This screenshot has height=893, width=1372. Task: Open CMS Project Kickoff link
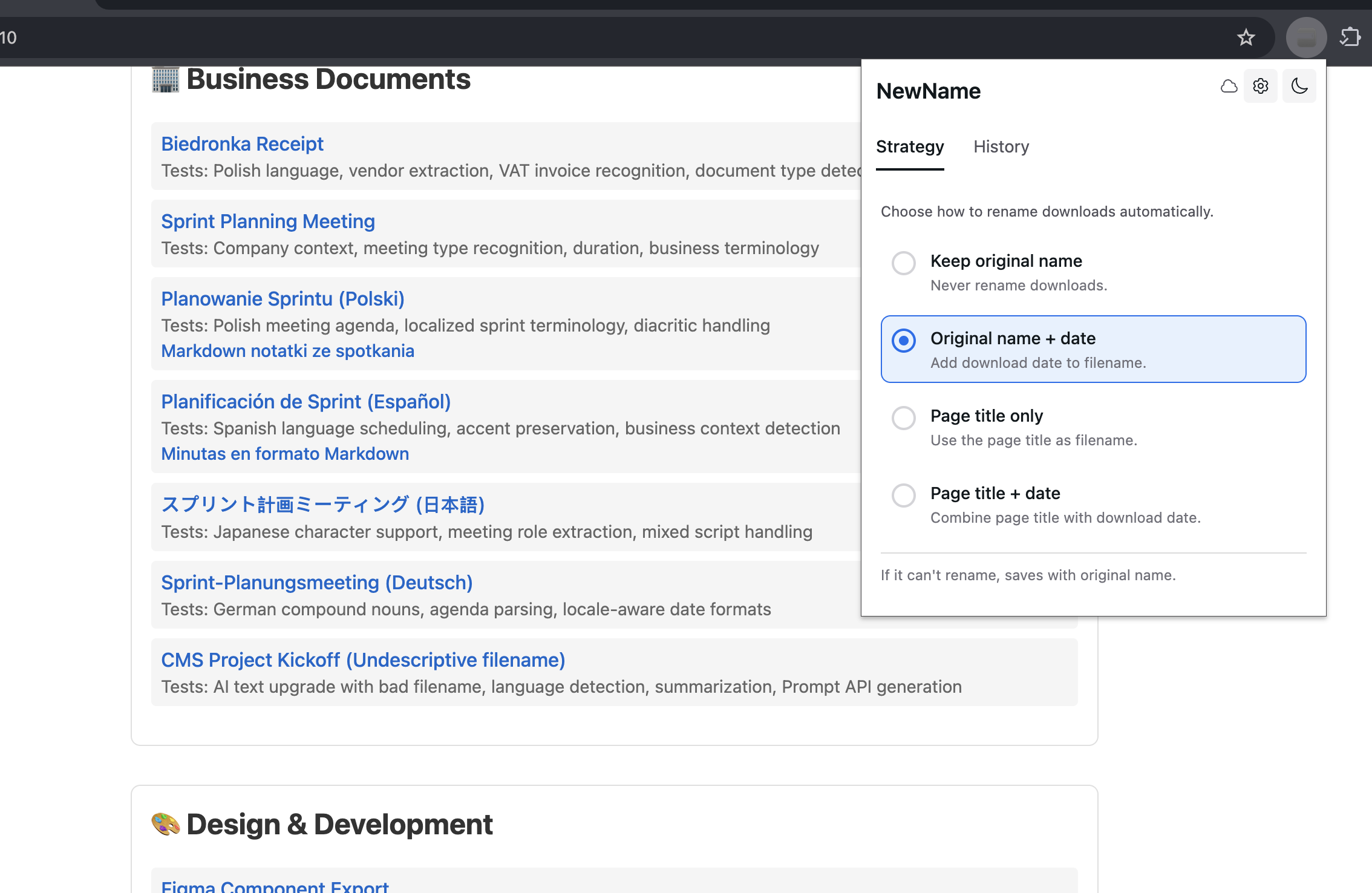(363, 660)
